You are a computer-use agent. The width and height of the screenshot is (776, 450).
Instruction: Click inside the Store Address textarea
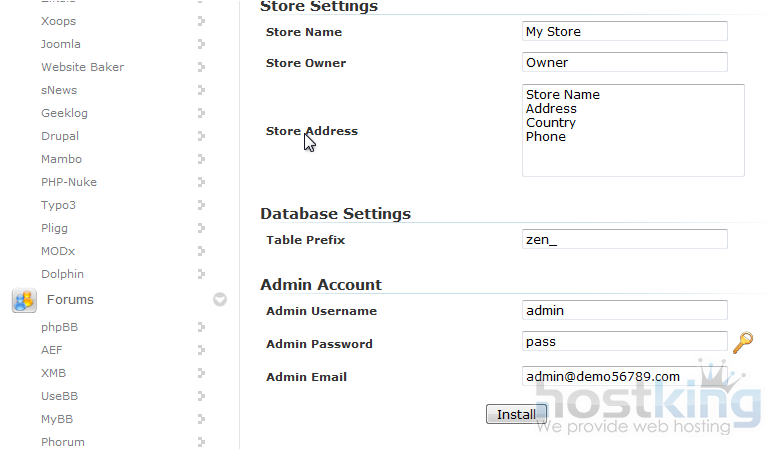(632, 130)
